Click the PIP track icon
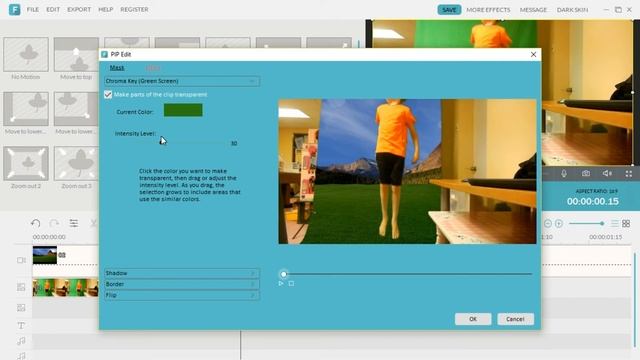640x360 pixels. tap(21, 287)
